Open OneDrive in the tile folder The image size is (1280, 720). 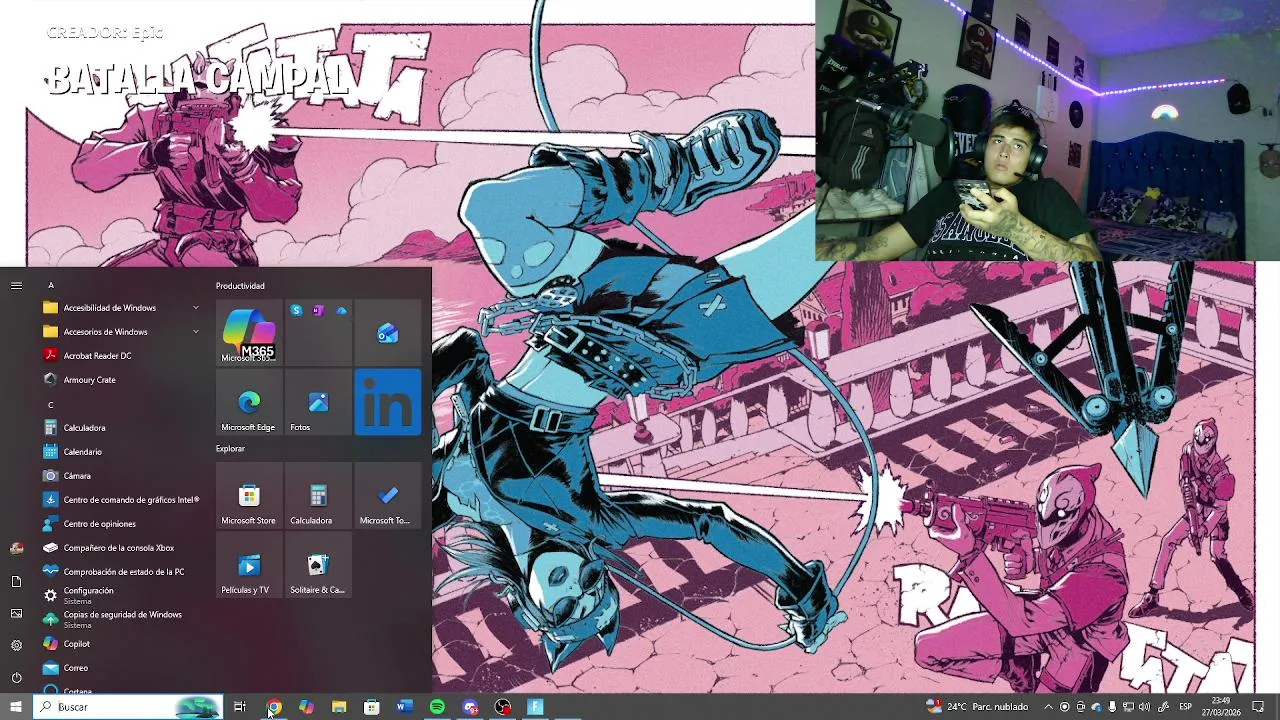pos(341,311)
